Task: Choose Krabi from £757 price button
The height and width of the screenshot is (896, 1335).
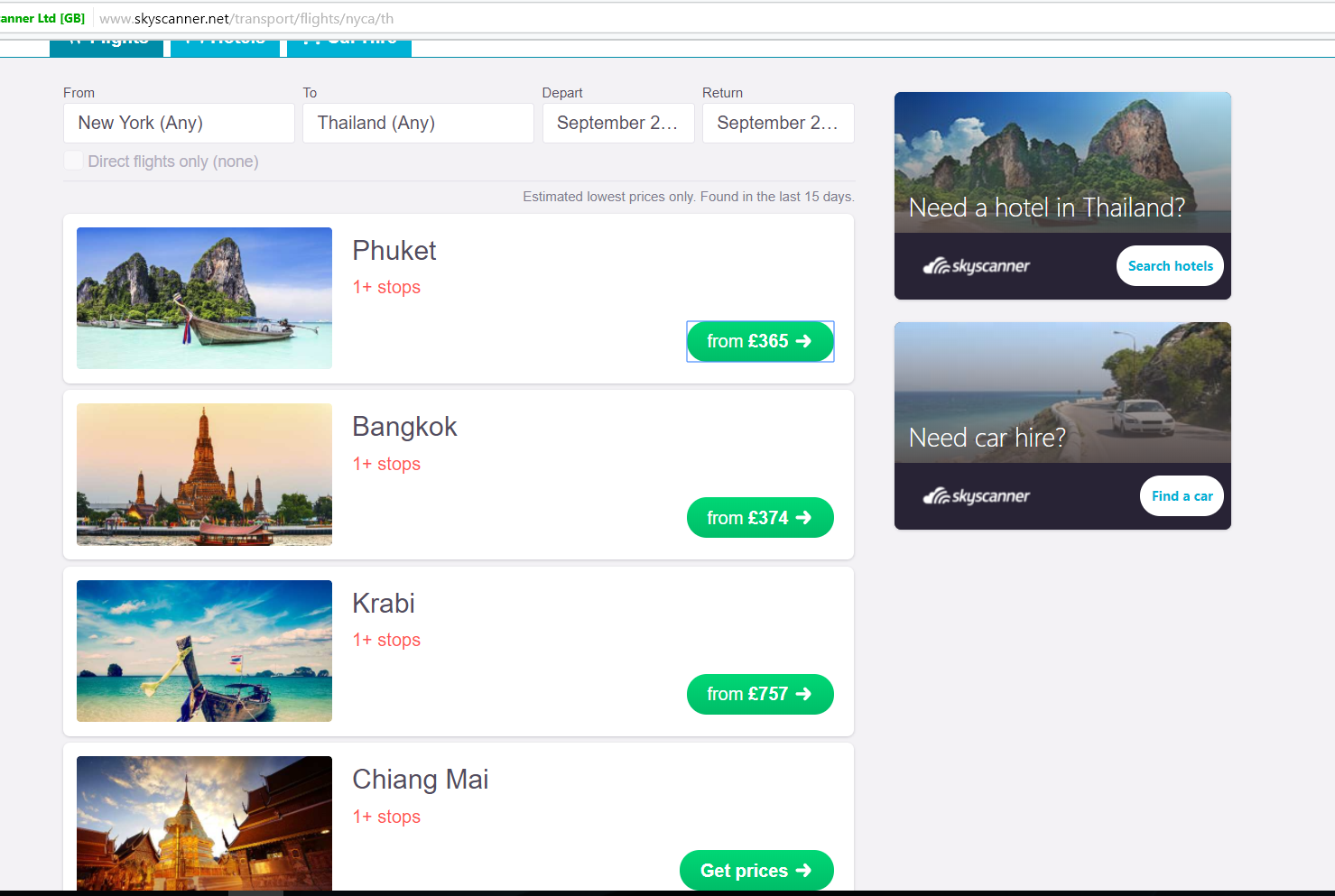Action: pos(759,694)
